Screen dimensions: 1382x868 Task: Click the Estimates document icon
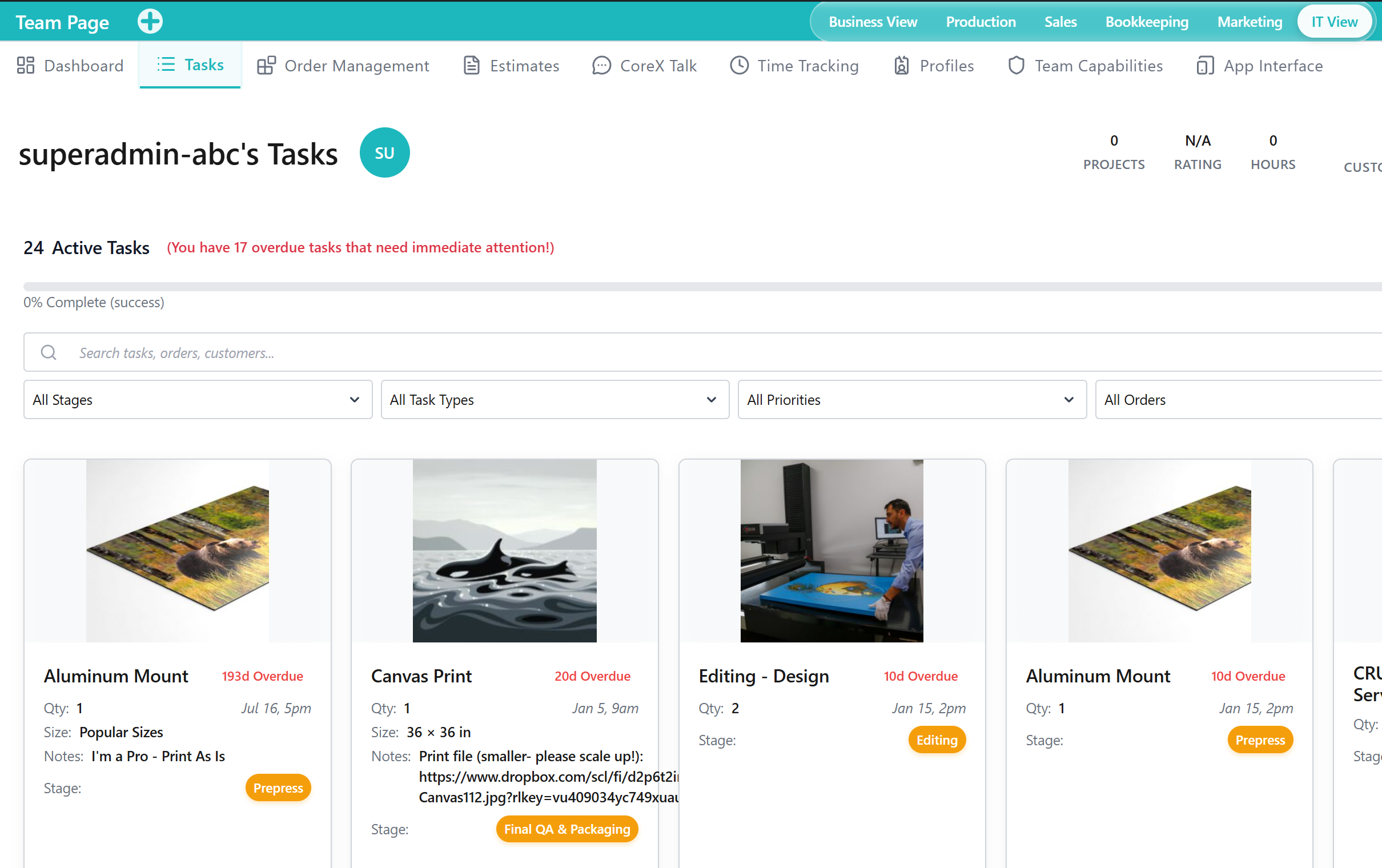pyautogui.click(x=471, y=66)
